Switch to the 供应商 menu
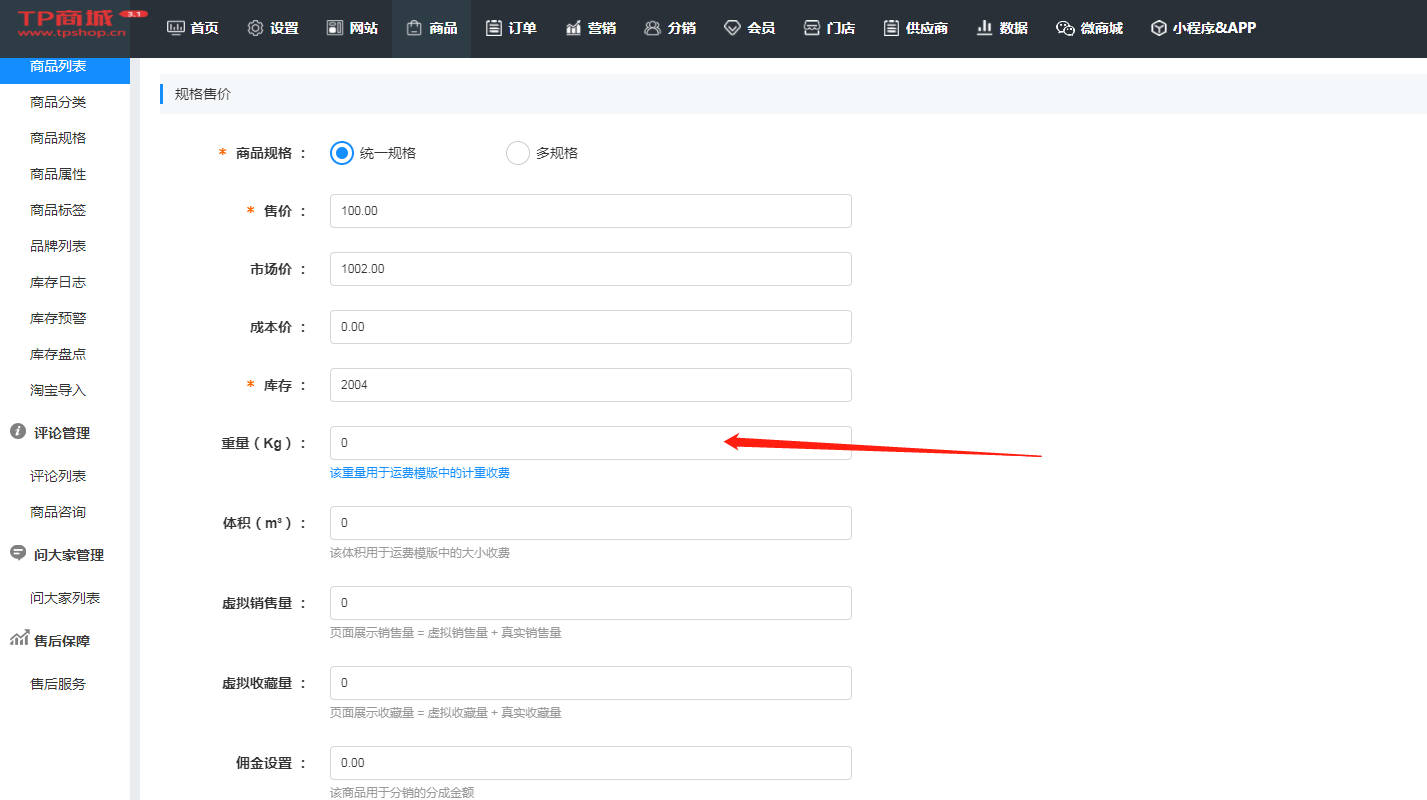The height and width of the screenshot is (800, 1427). [915, 28]
